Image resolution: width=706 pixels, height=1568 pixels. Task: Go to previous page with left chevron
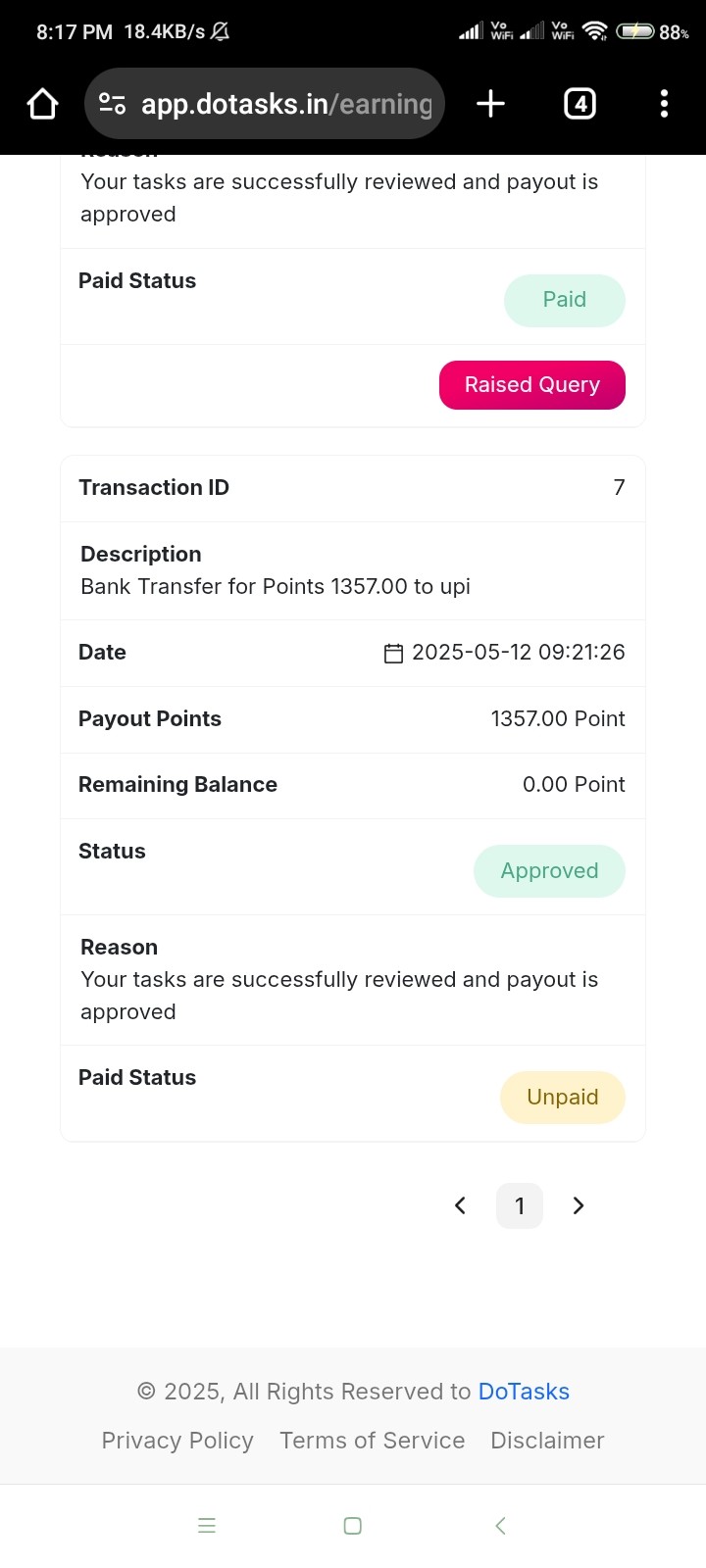click(460, 1205)
